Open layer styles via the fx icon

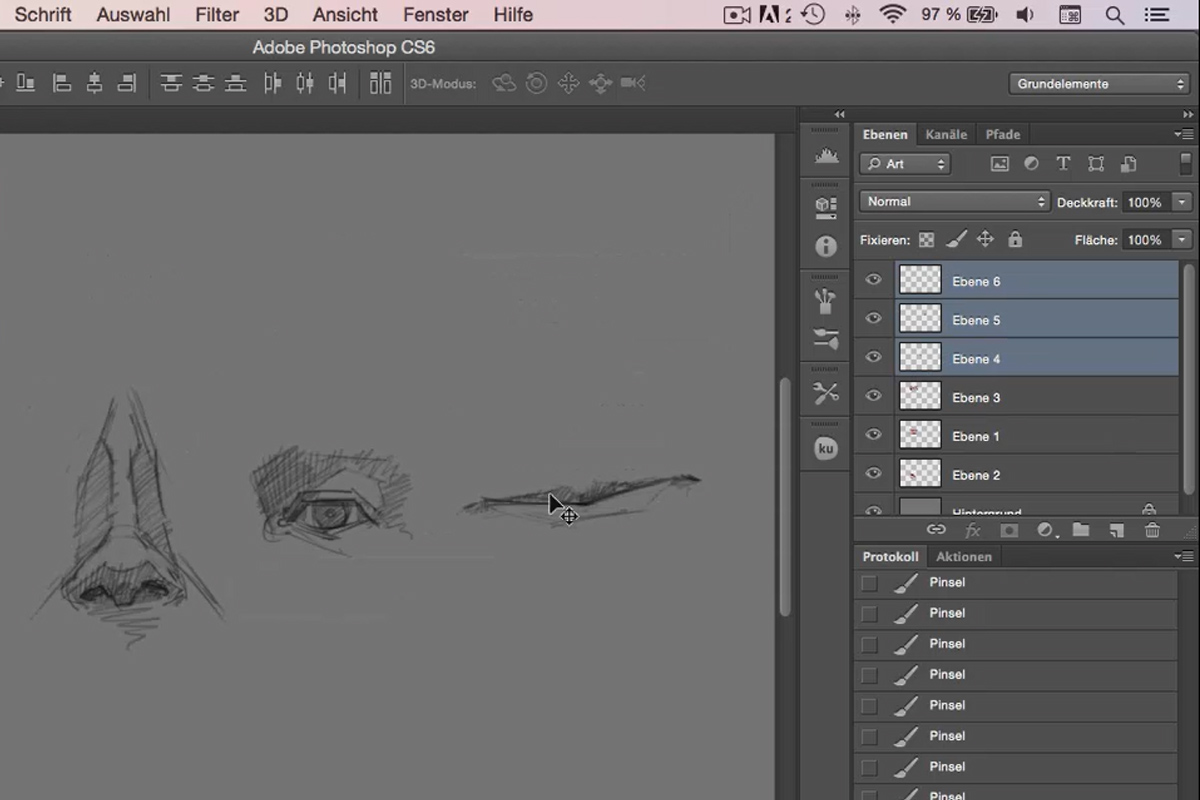click(972, 529)
